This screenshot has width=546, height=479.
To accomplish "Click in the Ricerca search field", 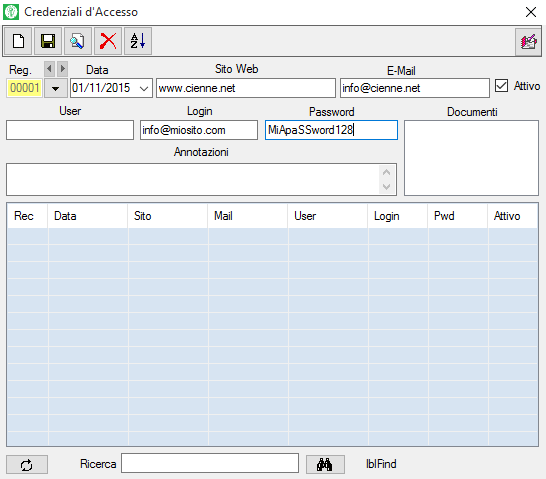I will click(210, 463).
